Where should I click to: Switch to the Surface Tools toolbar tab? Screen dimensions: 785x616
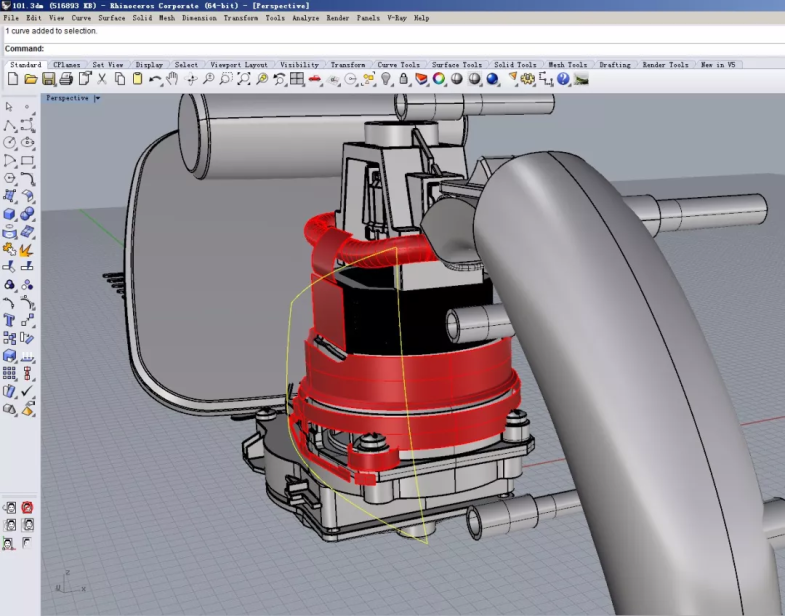click(457, 65)
